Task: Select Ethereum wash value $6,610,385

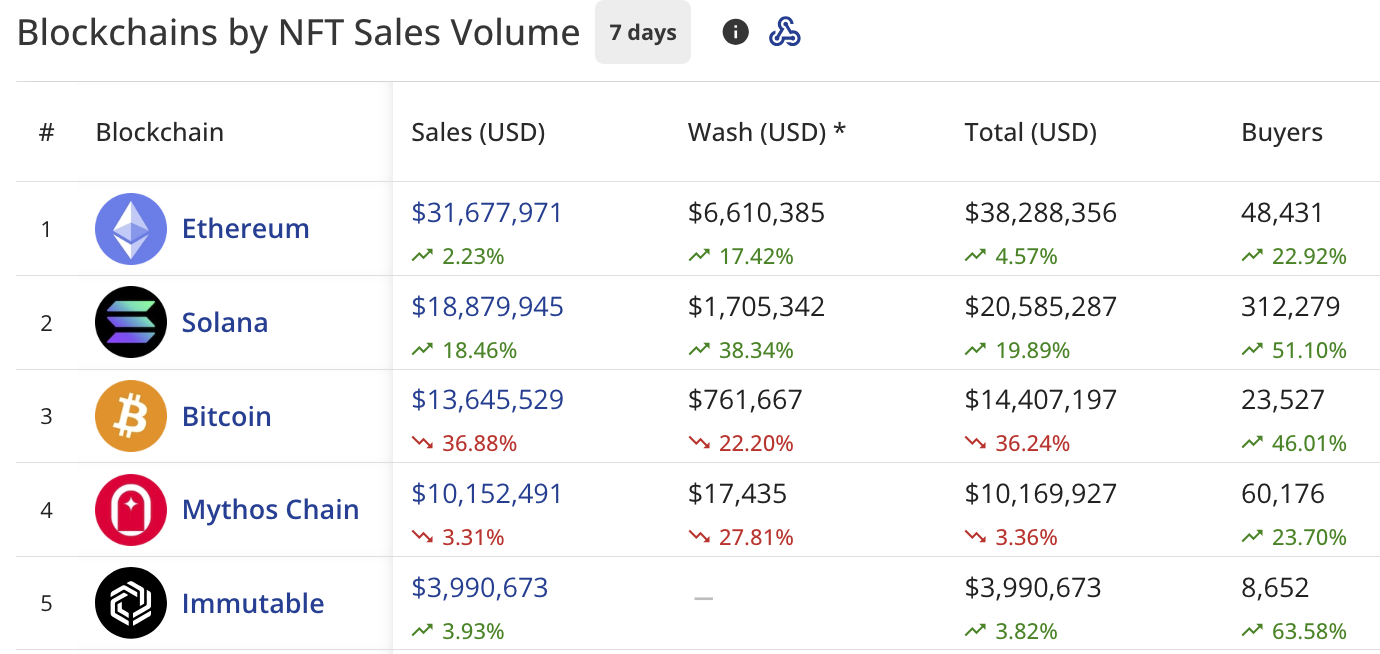Action: click(757, 213)
